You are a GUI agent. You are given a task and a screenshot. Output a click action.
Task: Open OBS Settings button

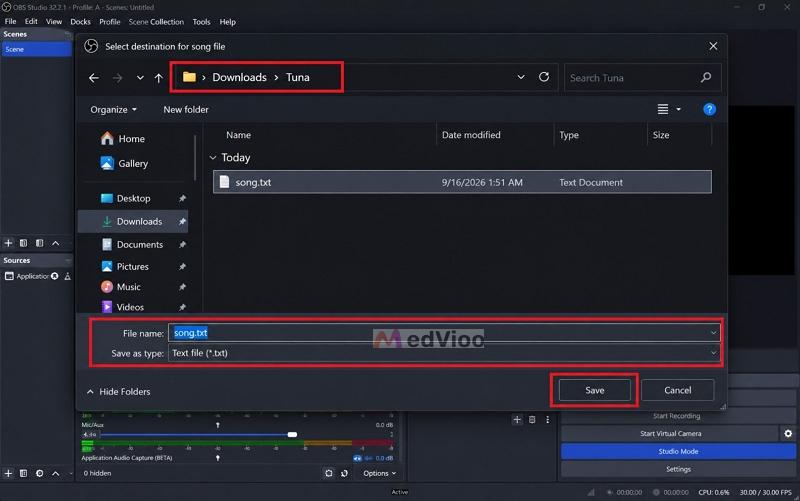[x=678, y=469]
